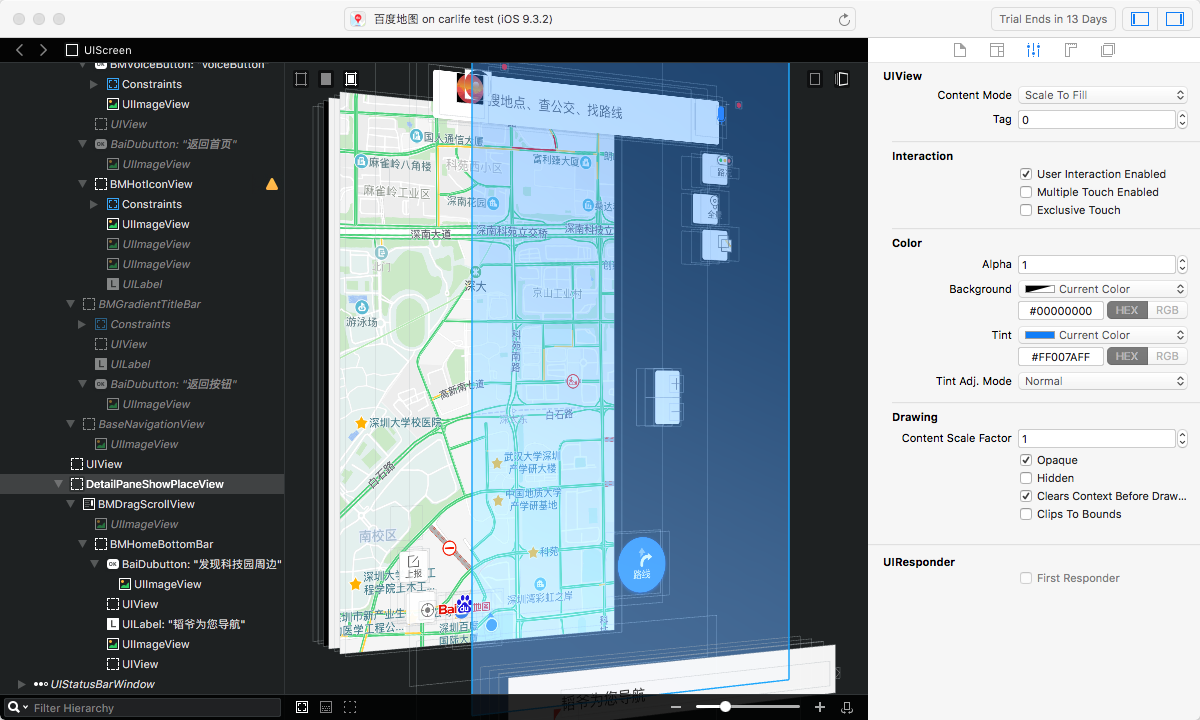Open the Attributes inspector tab

[1033, 50]
